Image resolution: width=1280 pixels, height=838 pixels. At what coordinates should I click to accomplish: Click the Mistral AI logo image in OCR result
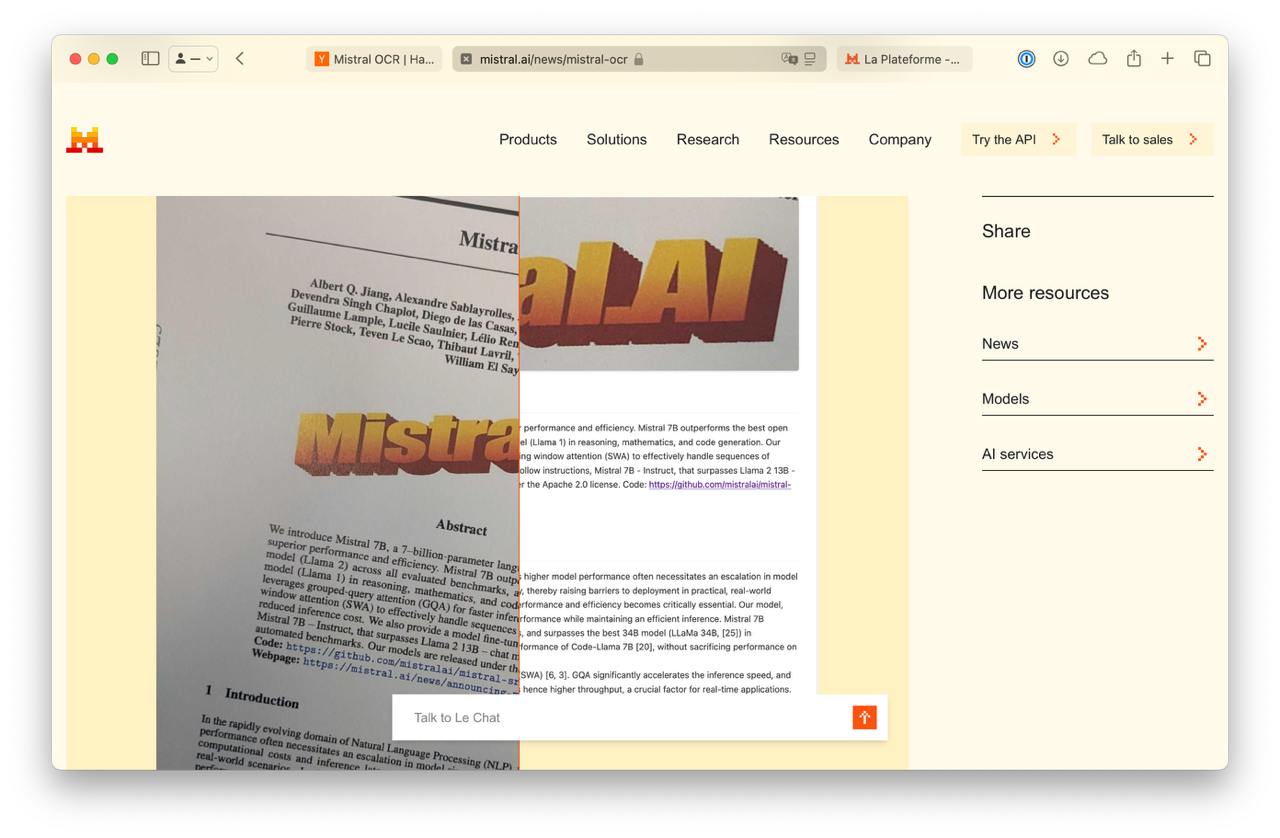point(659,284)
